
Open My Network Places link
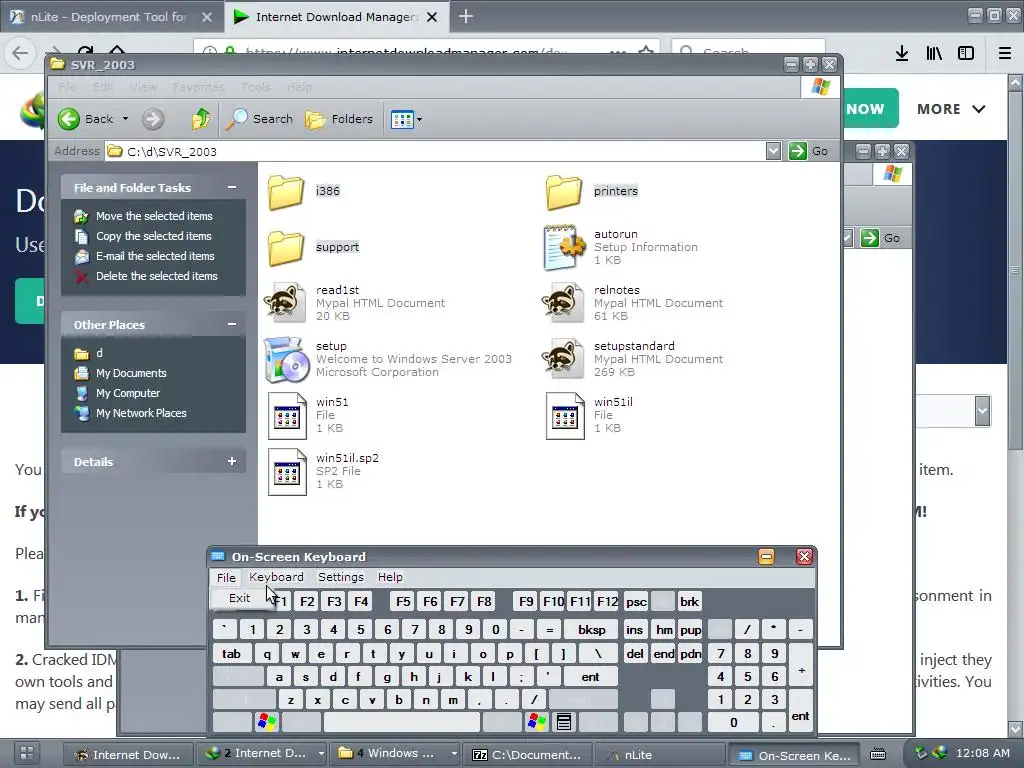coord(141,413)
